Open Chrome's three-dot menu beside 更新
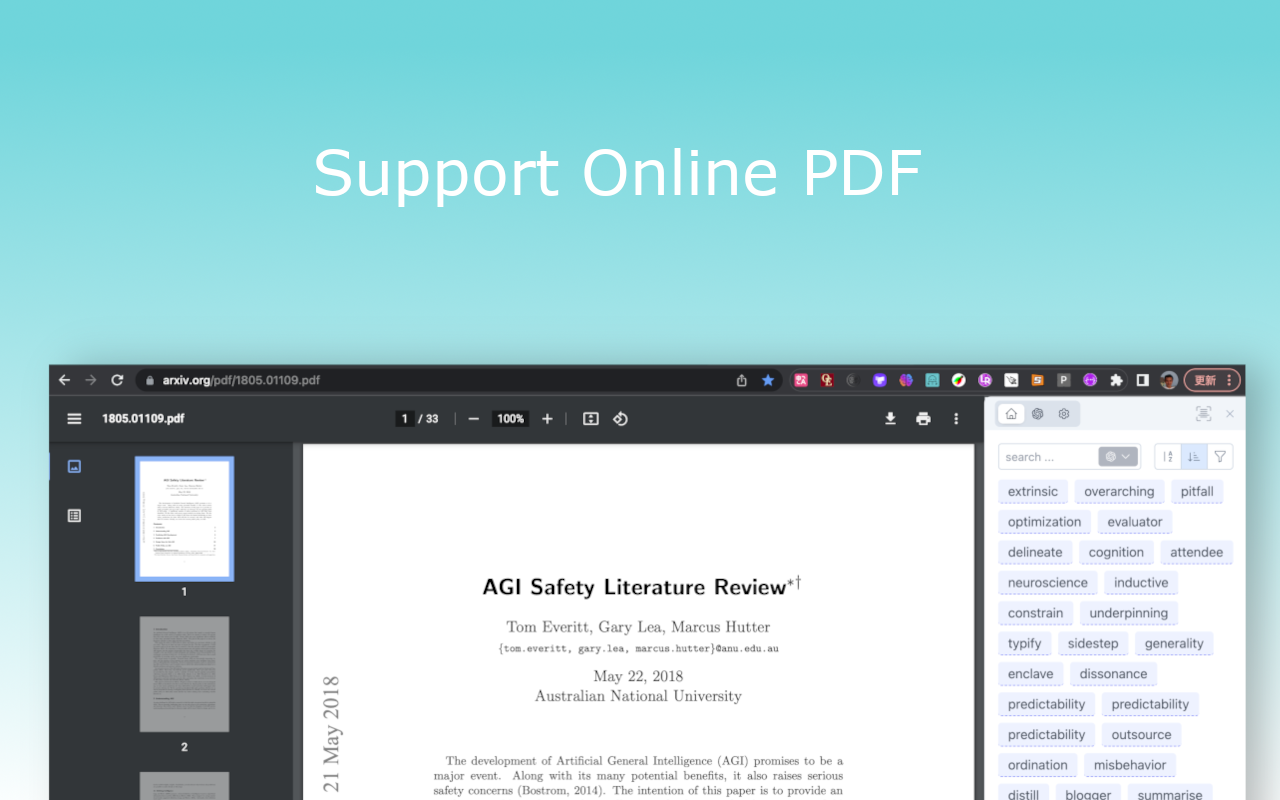 (1230, 380)
